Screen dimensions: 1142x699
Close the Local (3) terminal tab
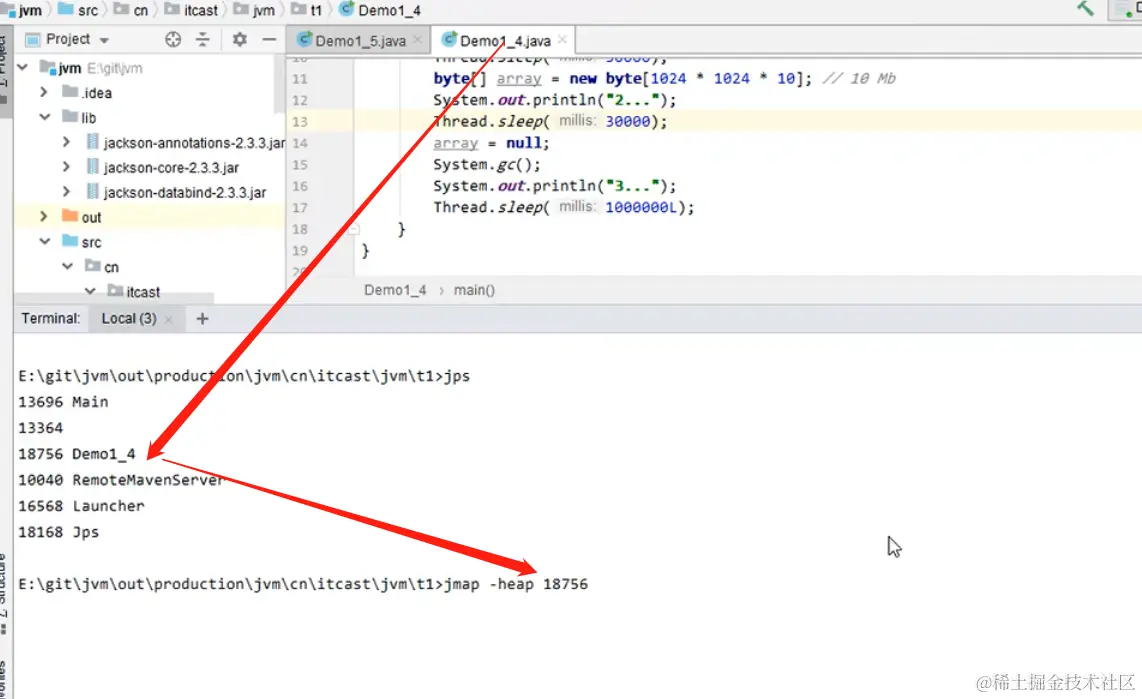coord(169,319)
